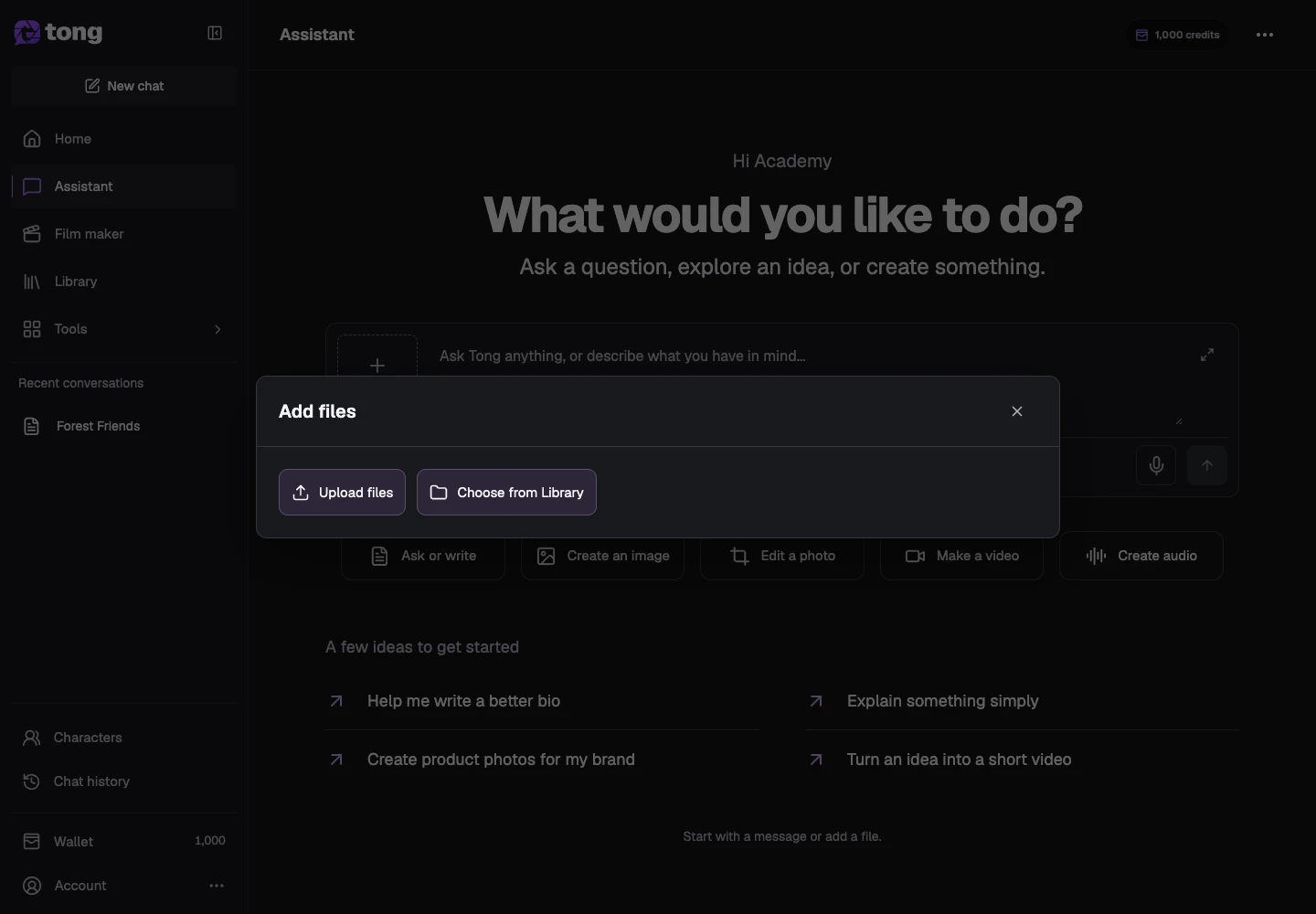Open the Forest Friends conversation
The height and width of the screenshot is (914, 1316).
[124, 426]
